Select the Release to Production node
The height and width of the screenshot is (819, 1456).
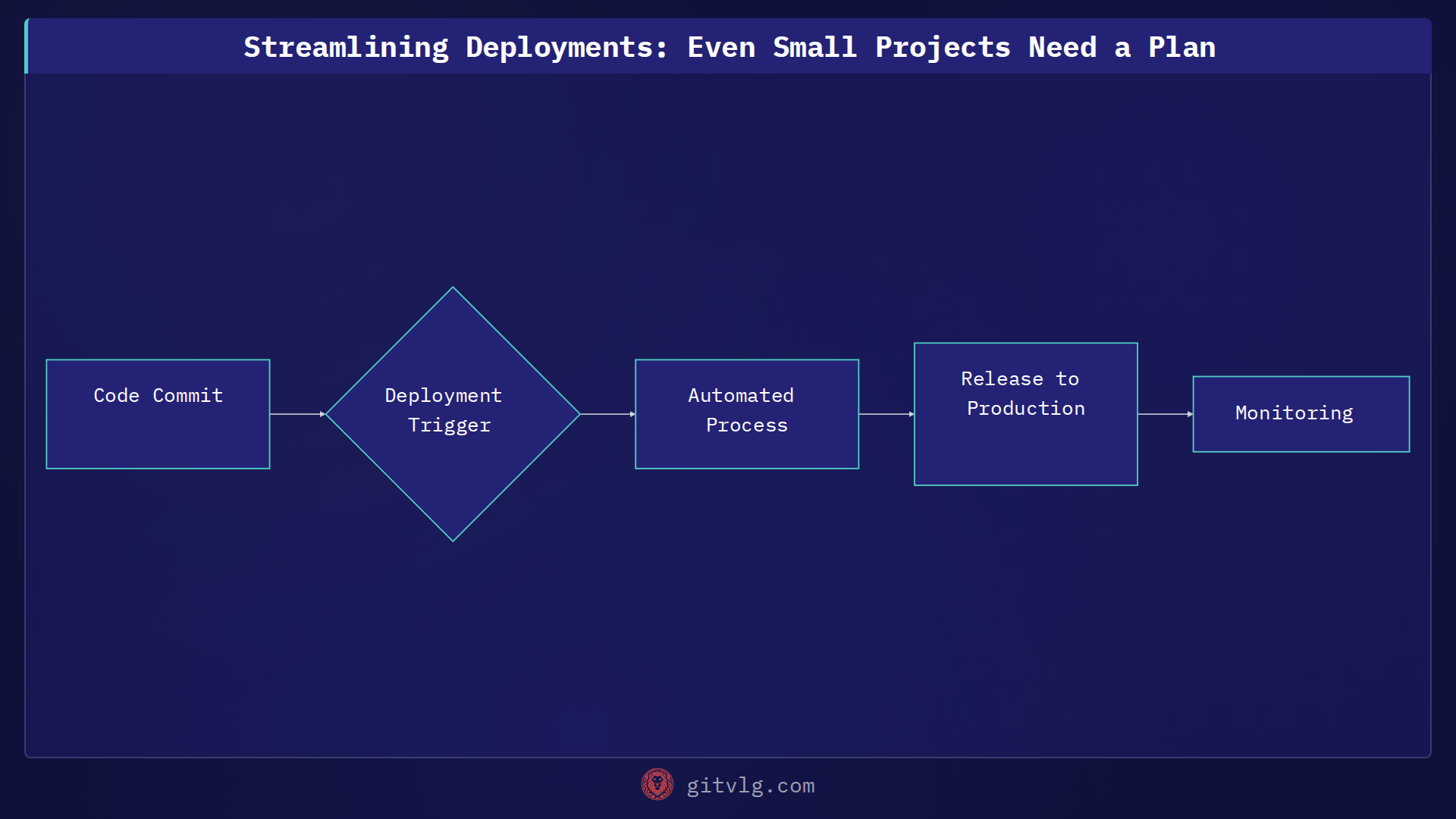pos(1026,414)
